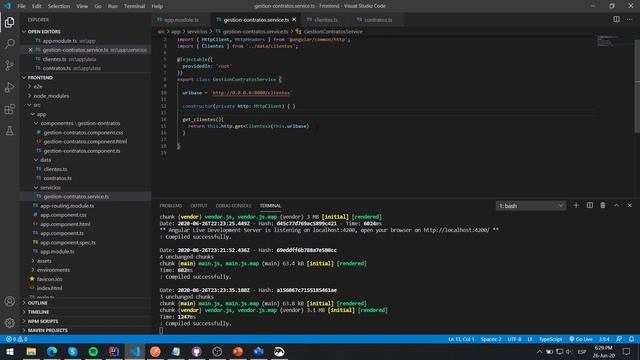The image size is (640, 360).
Task: Select terminal from 1: bash dropdown
Action: [x=531, y=206]
